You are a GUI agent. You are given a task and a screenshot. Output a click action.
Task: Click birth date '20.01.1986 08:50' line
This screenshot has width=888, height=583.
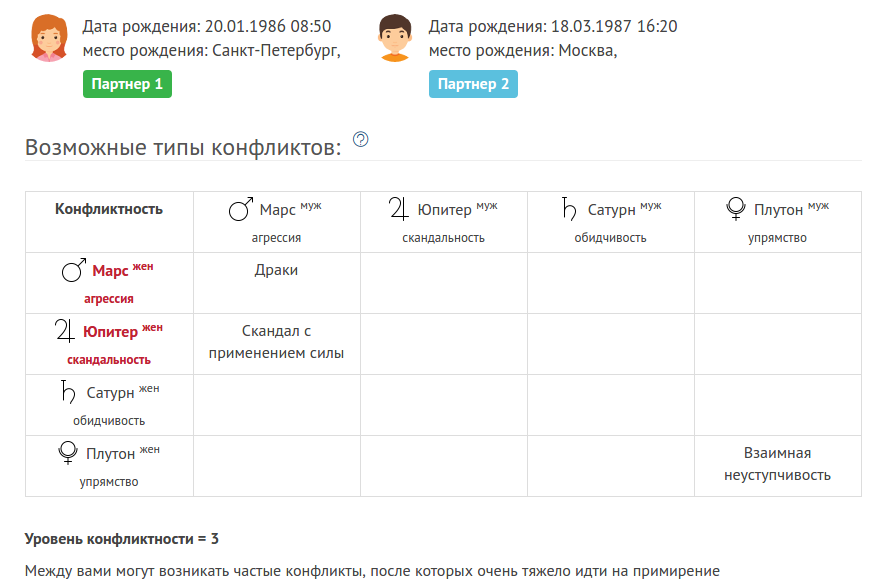point(207,27)
